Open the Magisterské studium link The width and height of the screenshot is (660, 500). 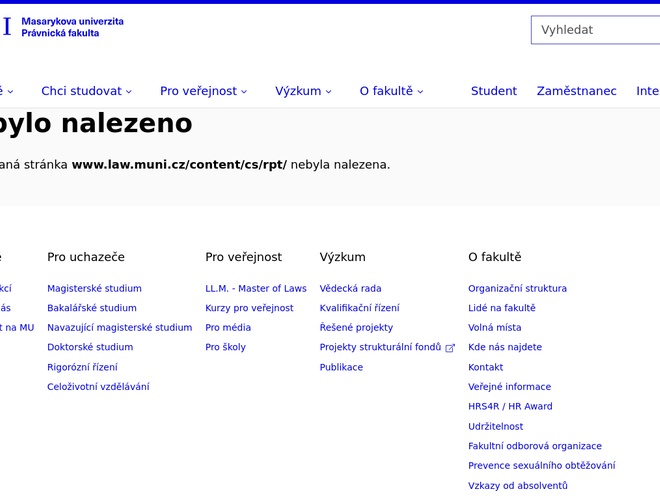click(94, 289)
